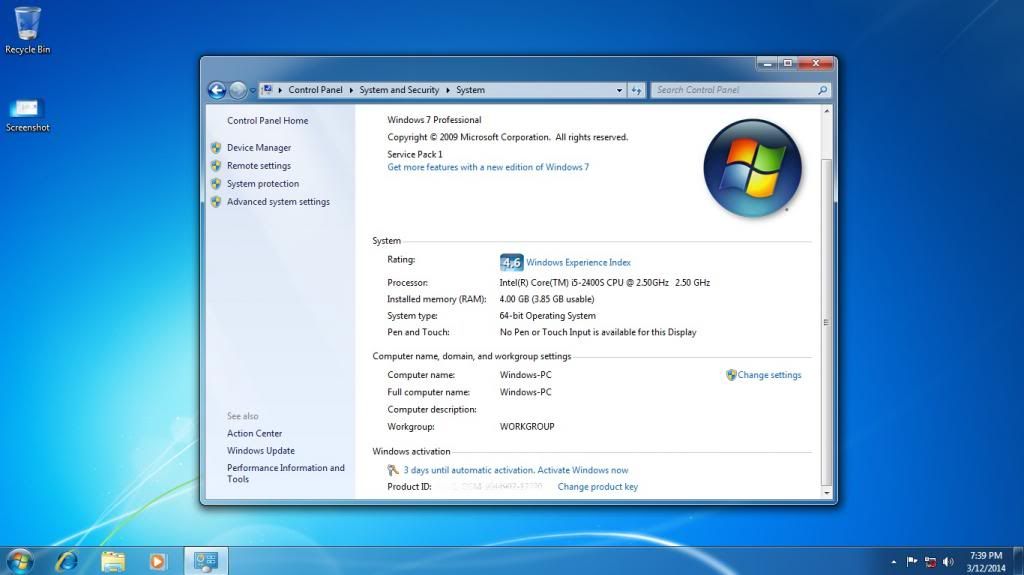Open the Recycle Bin desktop icon
The width and height of the screenshot is (1024, 575).
[x=28, y=28]
